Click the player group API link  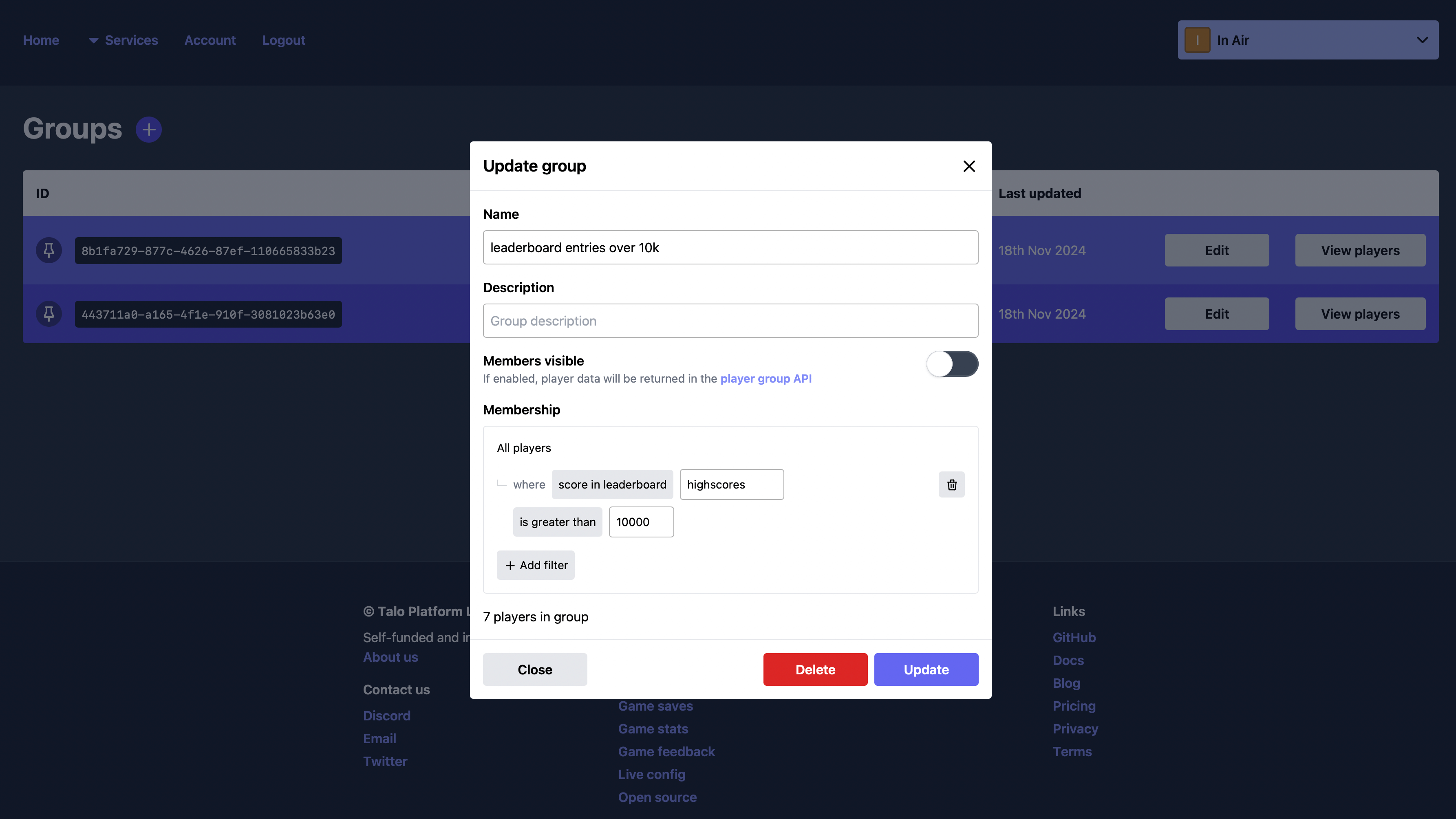(766, 378)
